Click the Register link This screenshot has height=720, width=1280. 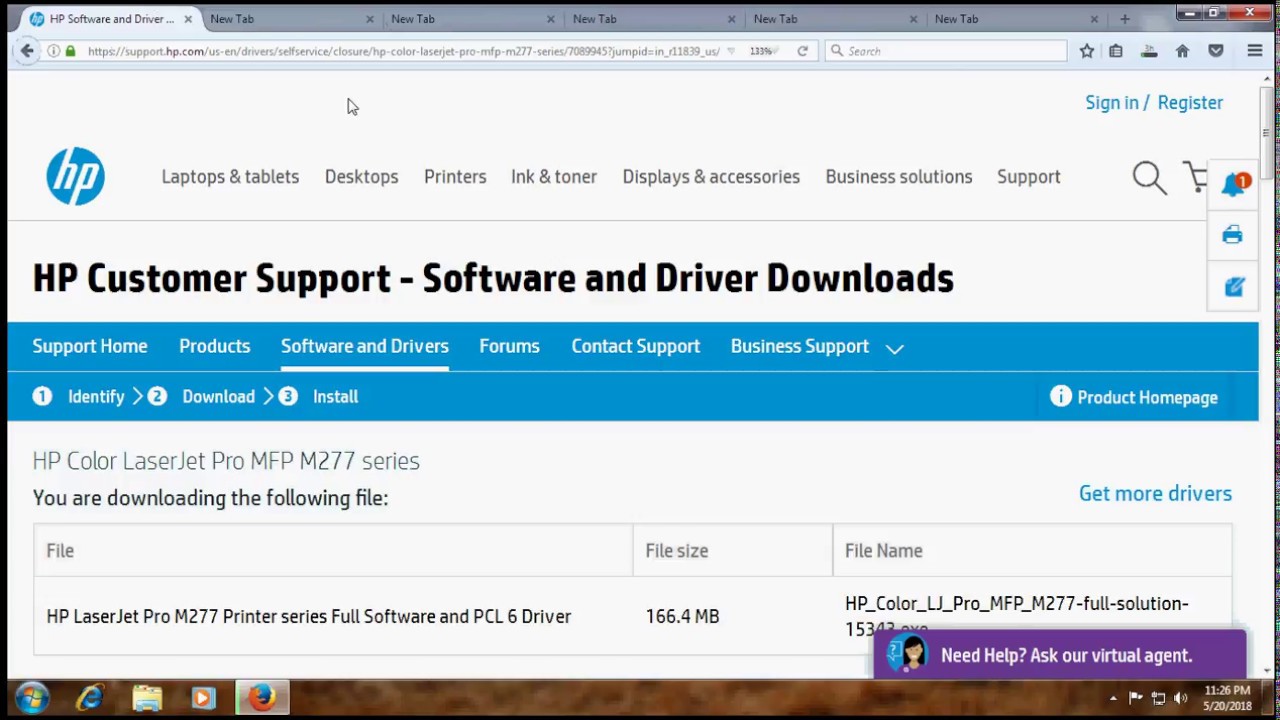pyautogui.click(x=1190, y=103)
